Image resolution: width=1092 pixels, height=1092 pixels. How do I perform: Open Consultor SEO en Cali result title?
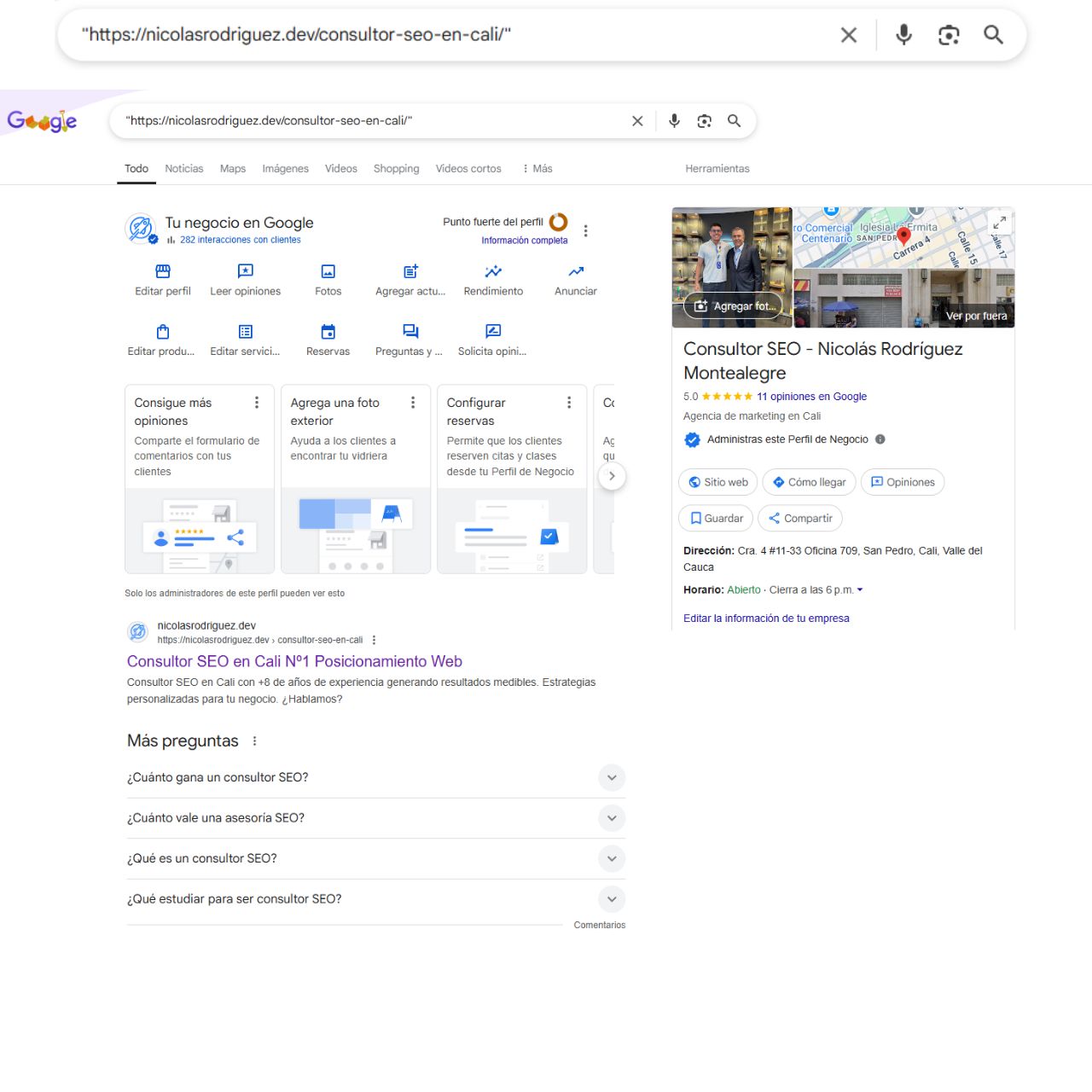pos(294,661)
